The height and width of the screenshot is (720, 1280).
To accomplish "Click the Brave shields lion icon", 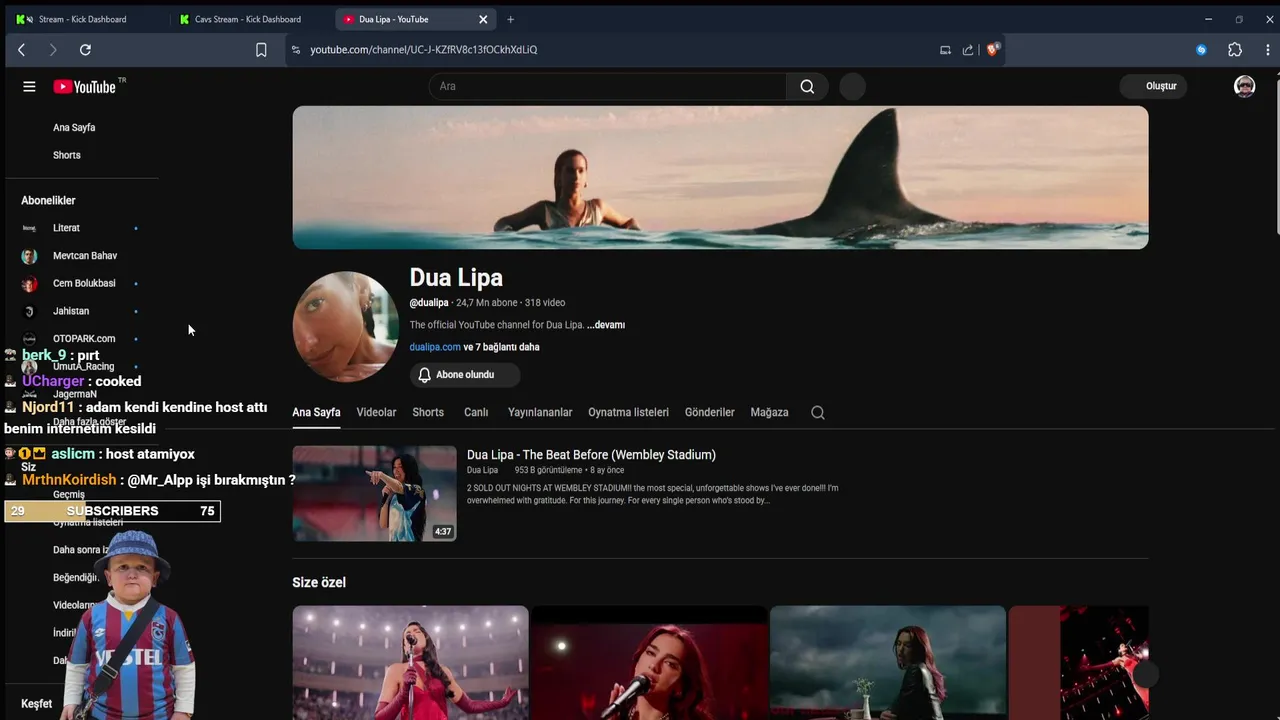I will click(992, 49).
